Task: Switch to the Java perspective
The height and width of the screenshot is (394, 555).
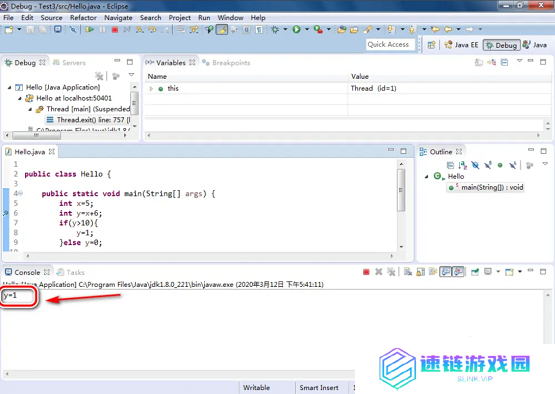Action: coord(535,45)
